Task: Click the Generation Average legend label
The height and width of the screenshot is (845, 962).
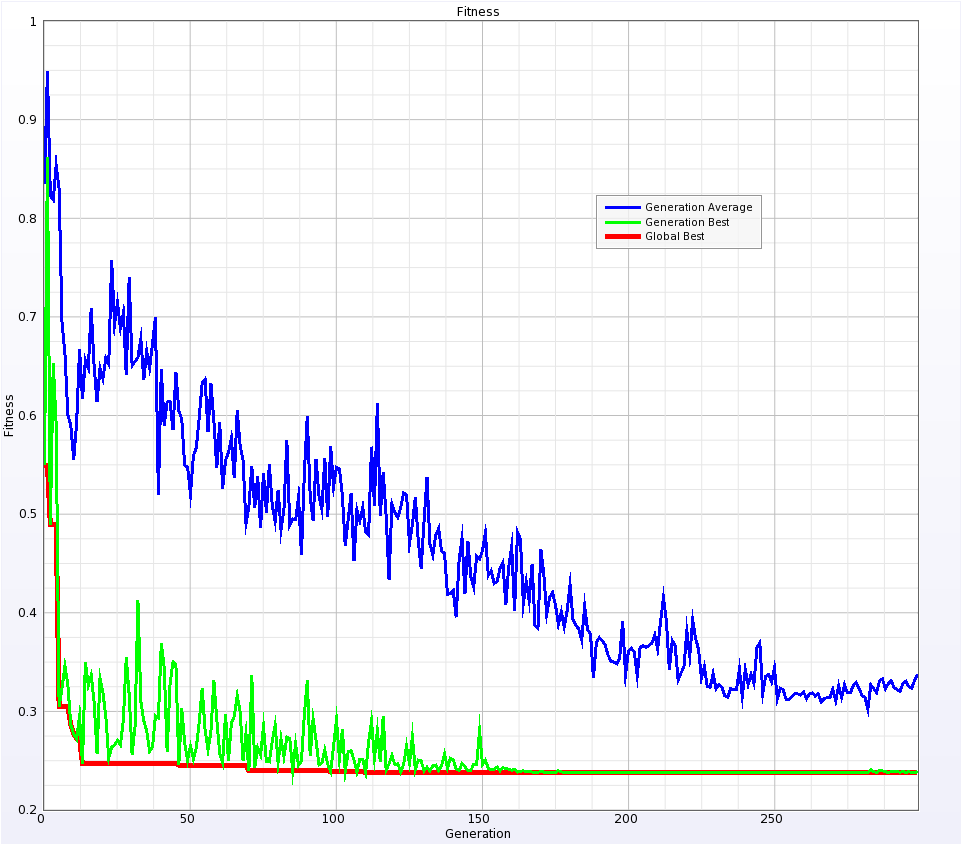Action: pyautogui.click(x=698, y=207)
